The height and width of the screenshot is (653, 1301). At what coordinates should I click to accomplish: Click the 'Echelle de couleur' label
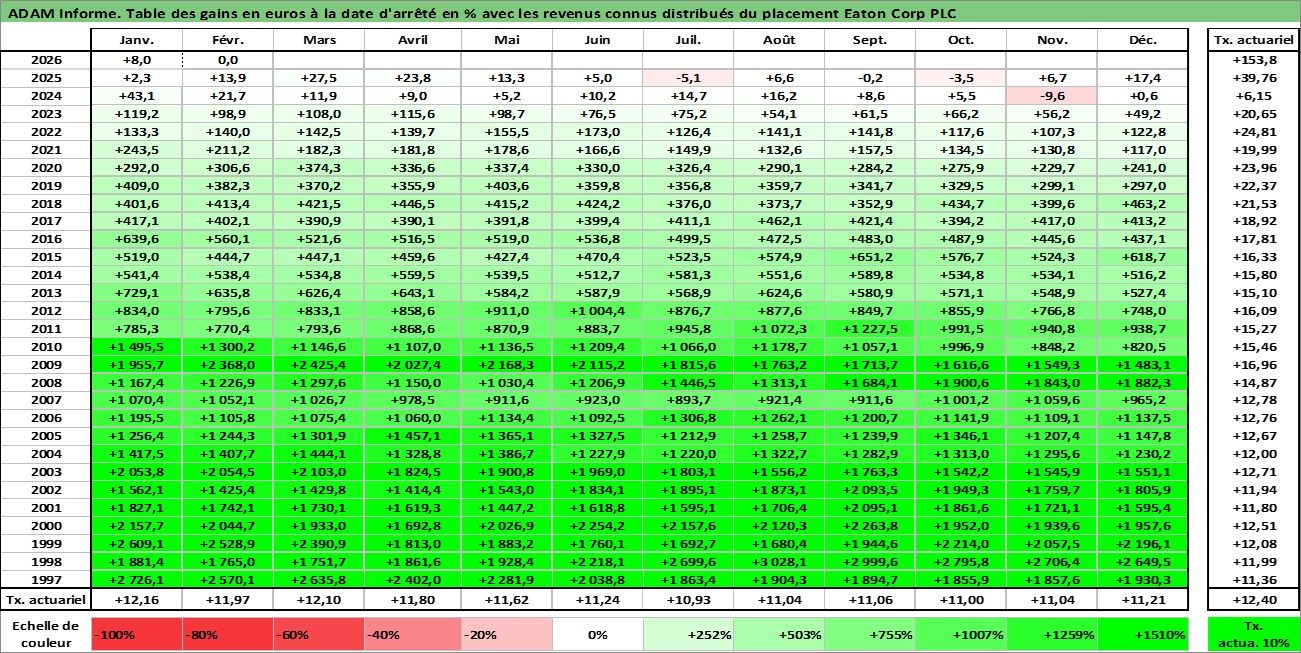coord(45,634)
